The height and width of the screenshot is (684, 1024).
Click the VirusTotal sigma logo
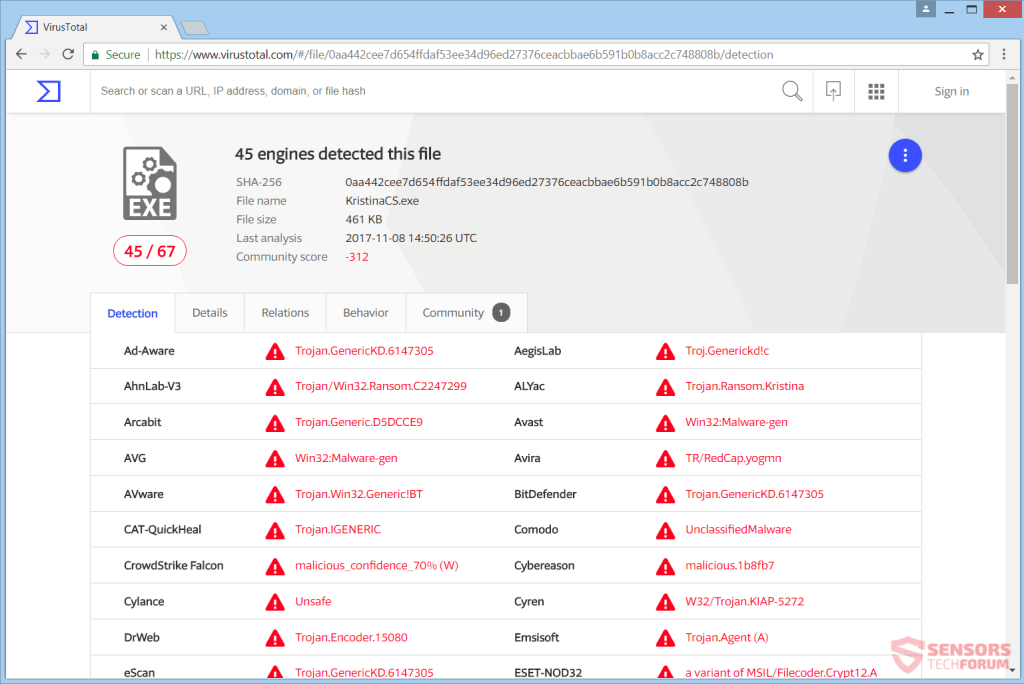tap(48, 91)
